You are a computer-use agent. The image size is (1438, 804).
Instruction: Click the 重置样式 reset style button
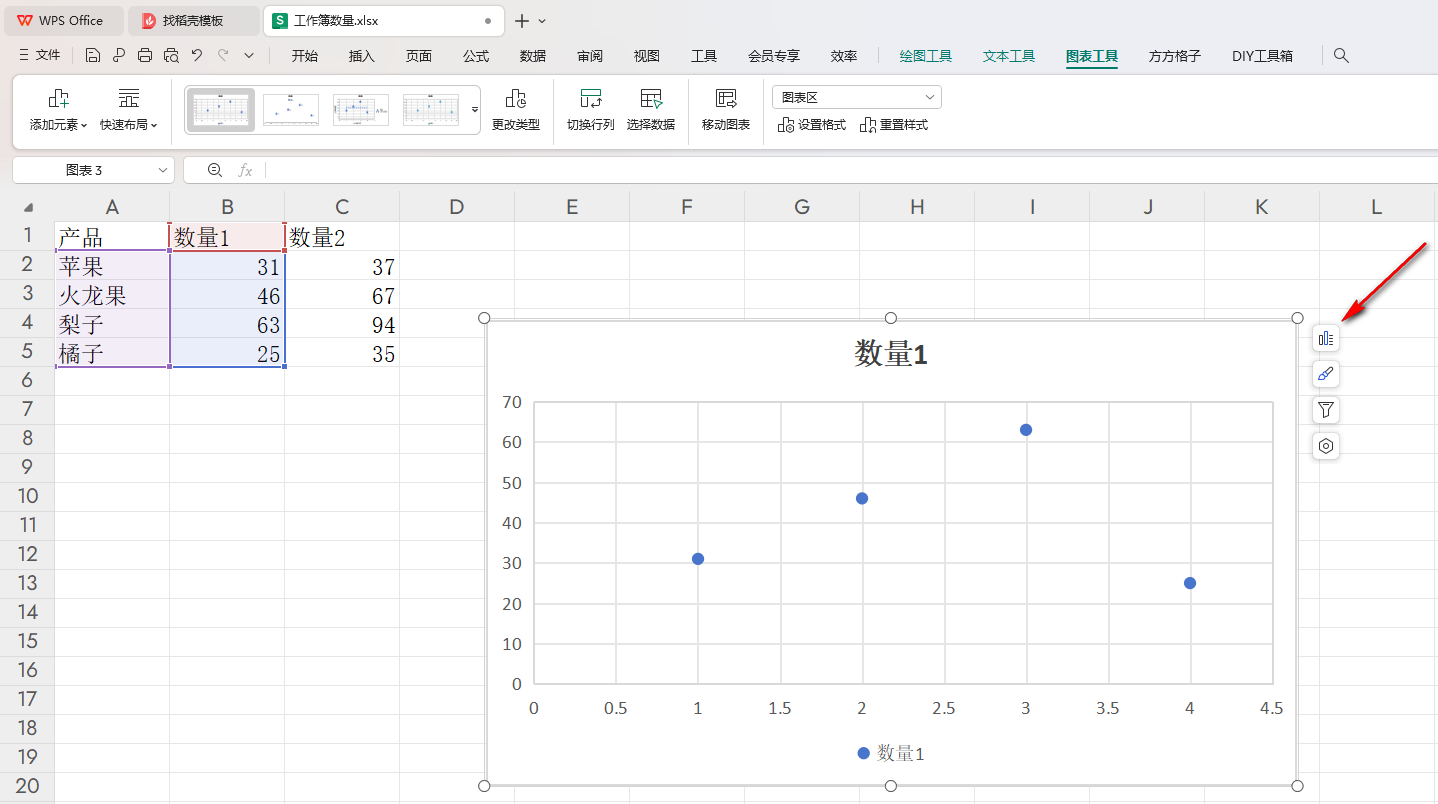pyautogui.click(x=894, y=125)
